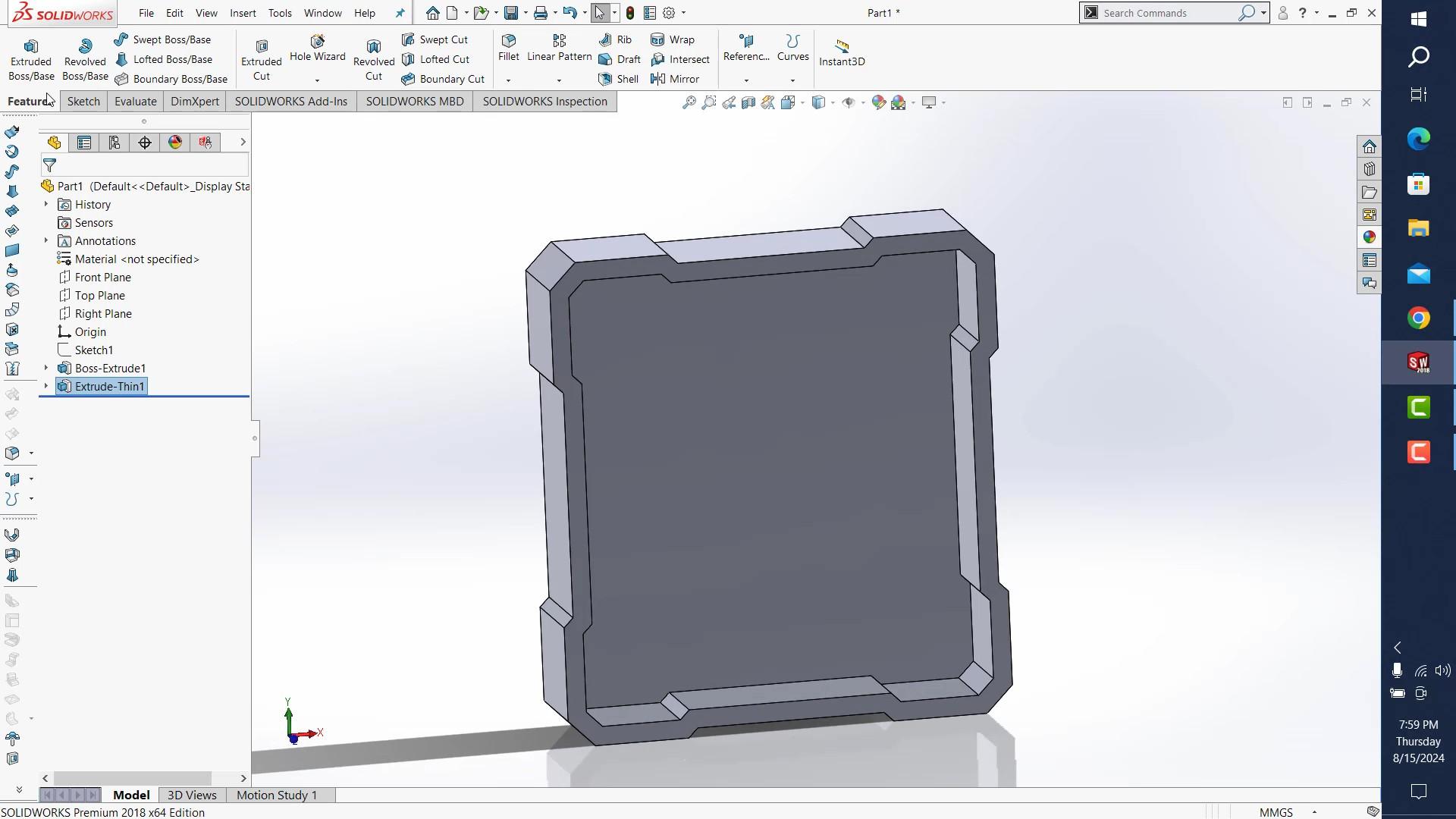Screen dimensions: 1456x819
Task: Open the PropertyManager tab icon
Action: coord(84,143)
